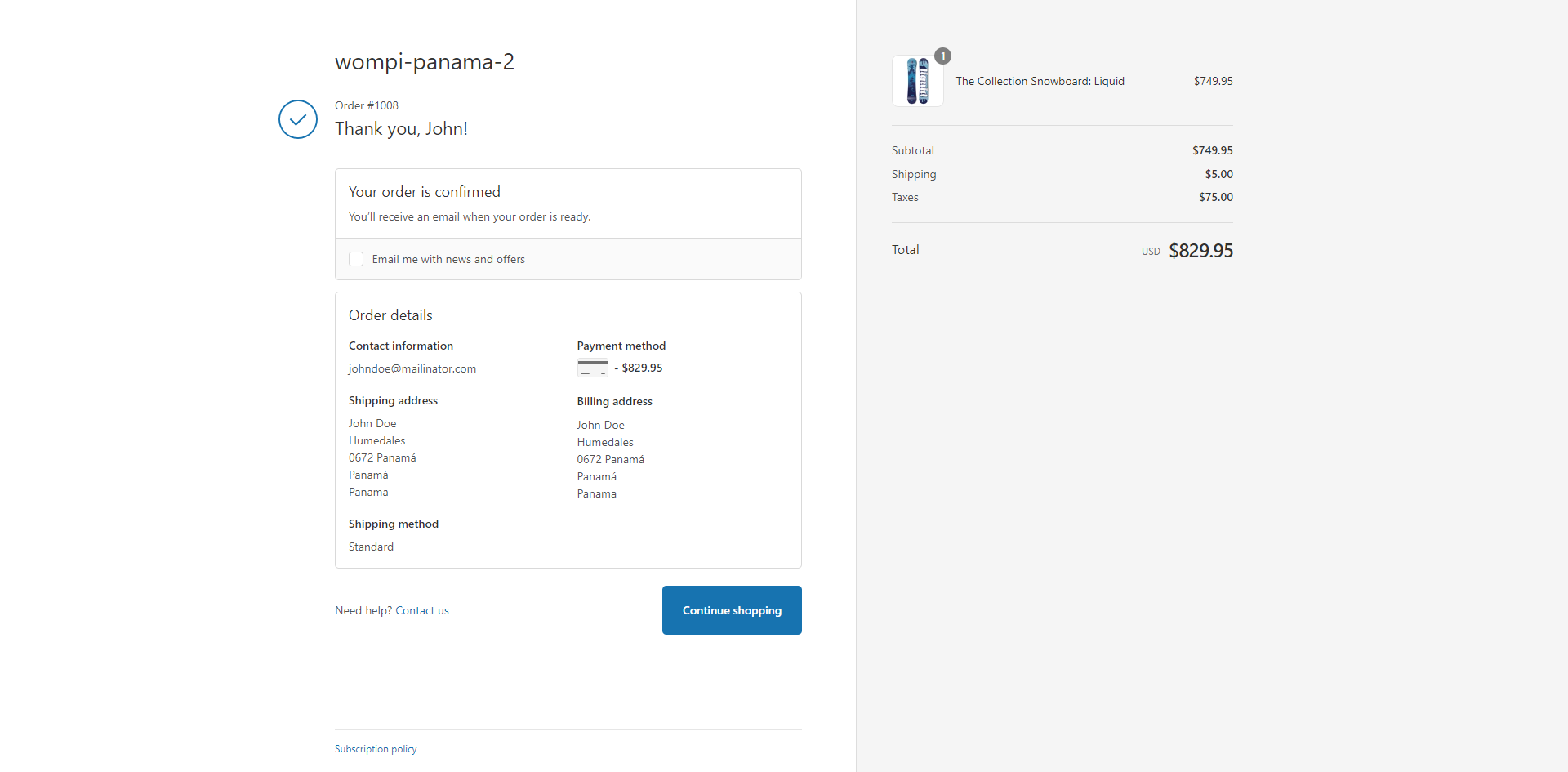Screen dimensions: 1568x772
Task: Click the quantity badge on the snowboard thumbnail
Action: [942, 56]
